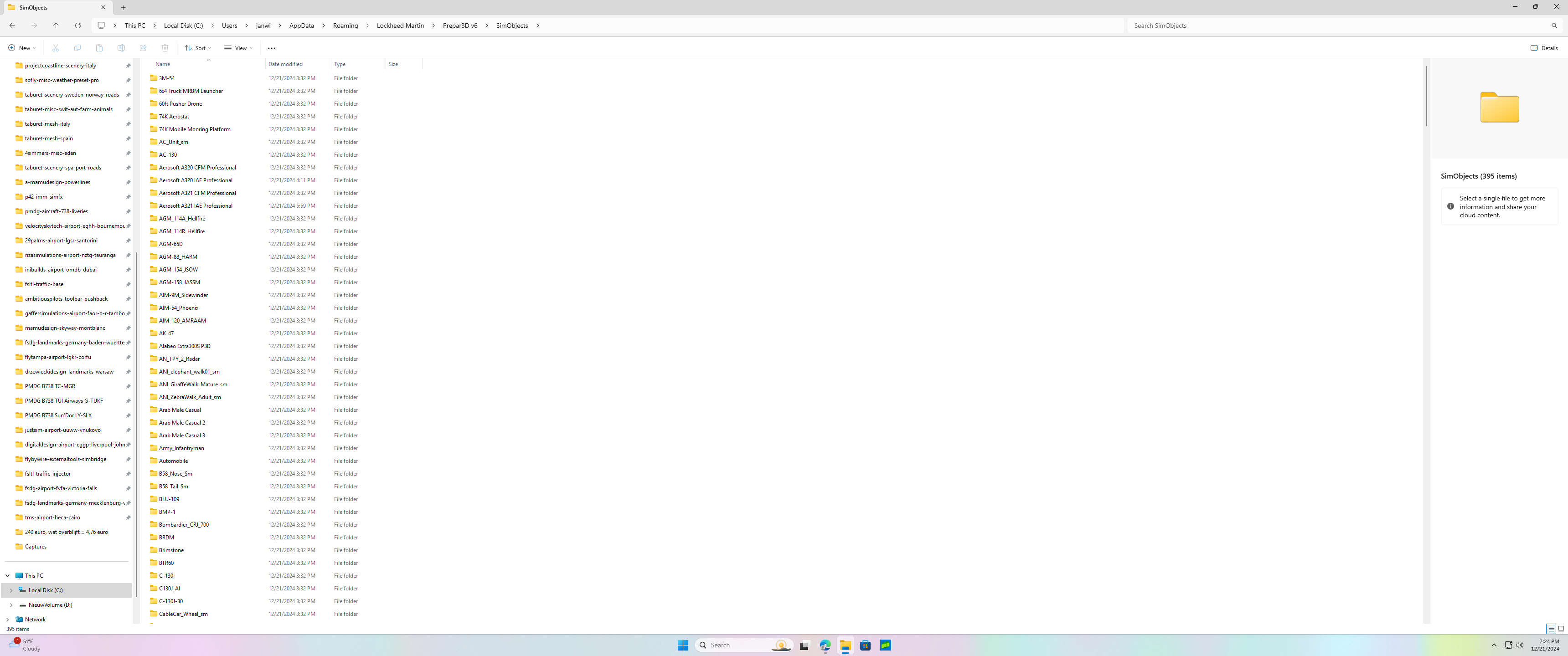The height and width of the screenshot is (656, 1568).
Task: Unpin PMDG B738 TC-MGR pin icon
Action: coord(129,386)
